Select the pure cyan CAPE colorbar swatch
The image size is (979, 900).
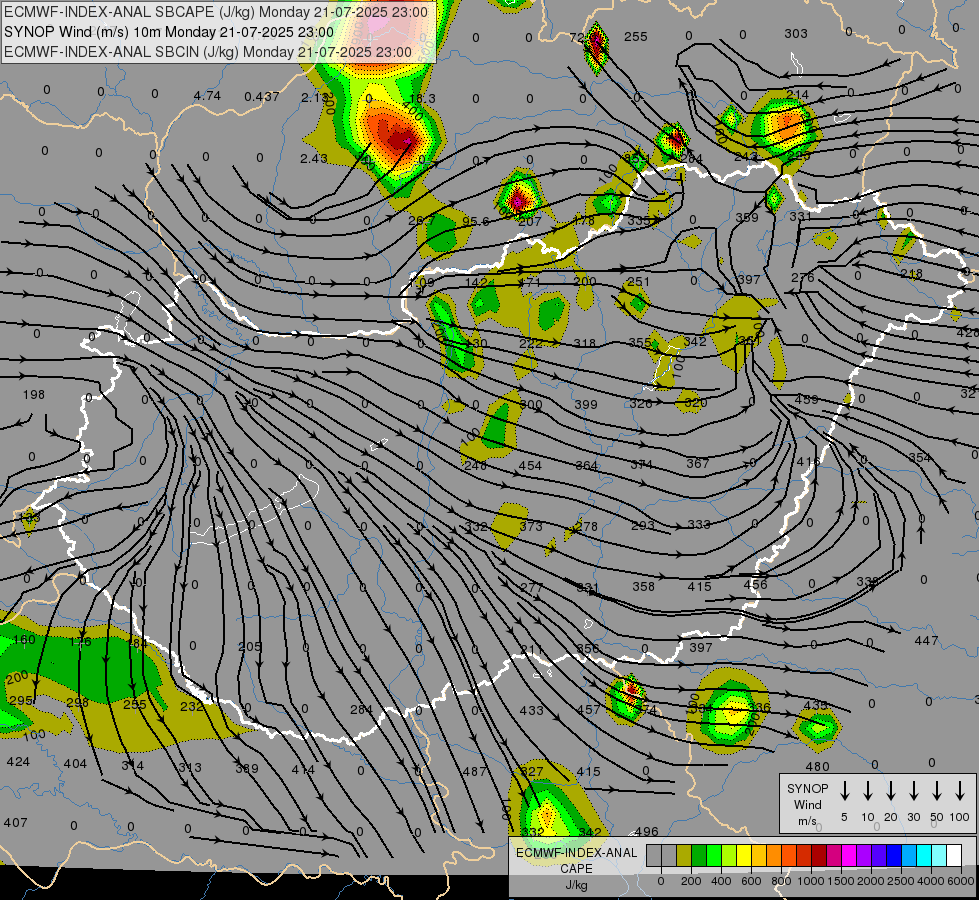[923, 855]
